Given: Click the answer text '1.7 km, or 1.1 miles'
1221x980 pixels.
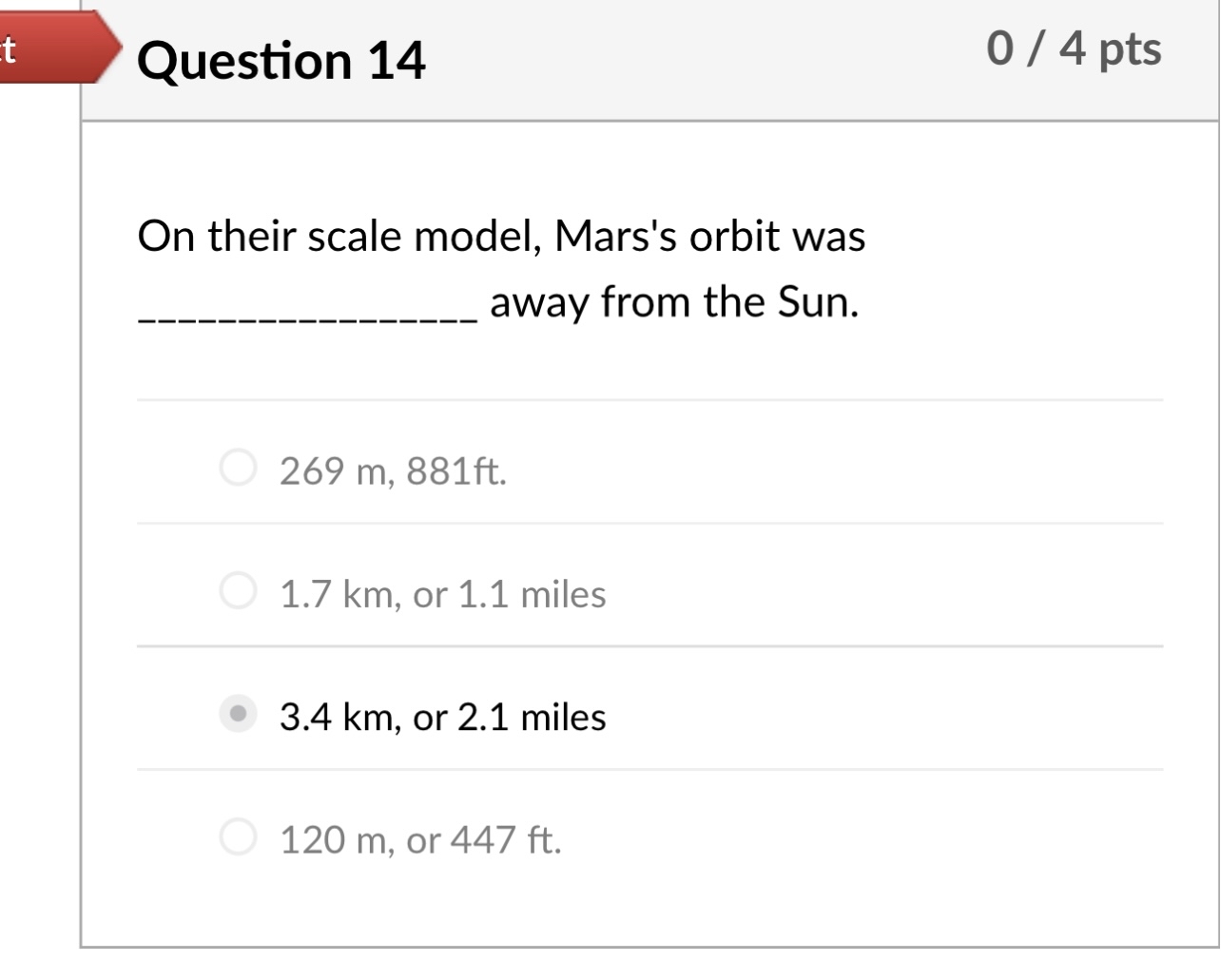Looking at the screenshot, I should [443, 594].
